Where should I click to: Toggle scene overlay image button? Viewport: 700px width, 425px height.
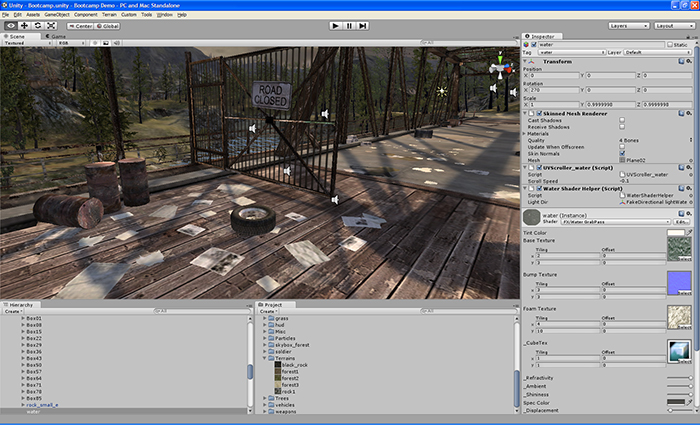point(105,43)
